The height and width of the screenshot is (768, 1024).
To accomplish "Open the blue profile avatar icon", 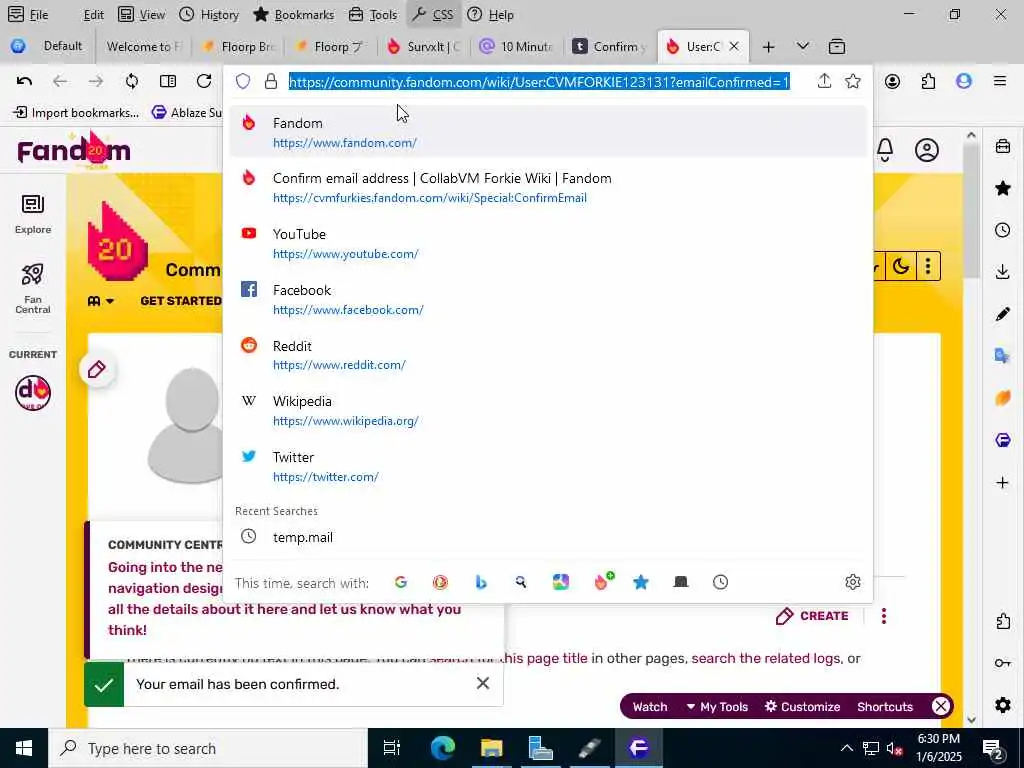I will point(964,81).
